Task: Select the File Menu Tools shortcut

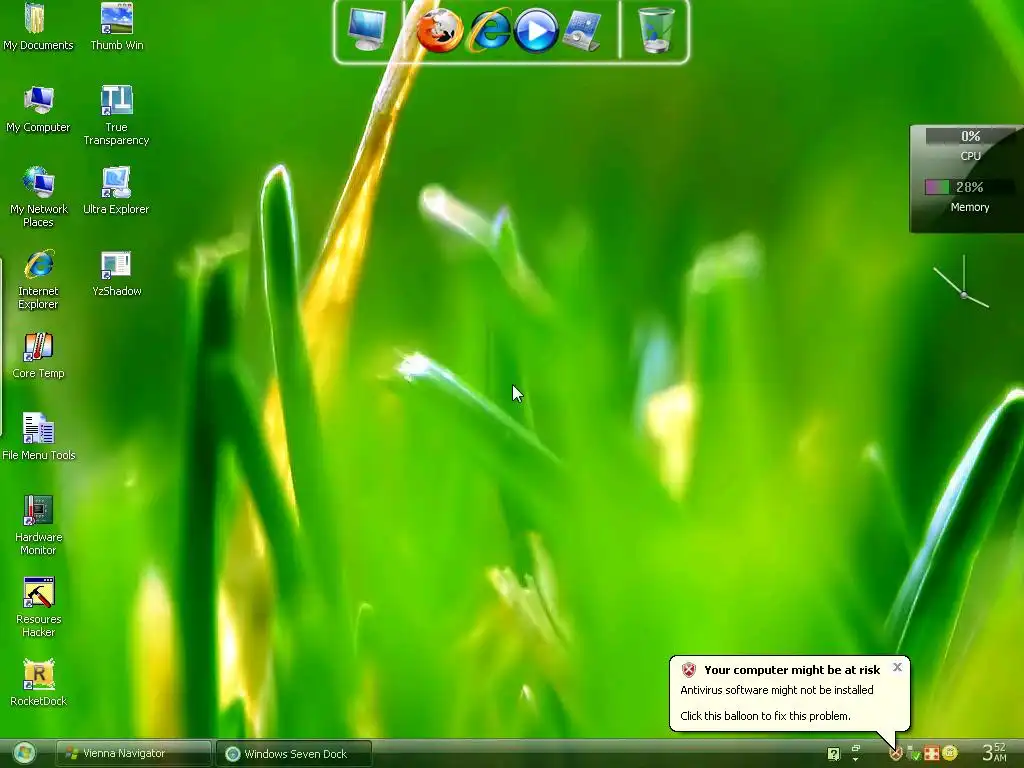Action: pyautogui.click(x=38, y=438)
